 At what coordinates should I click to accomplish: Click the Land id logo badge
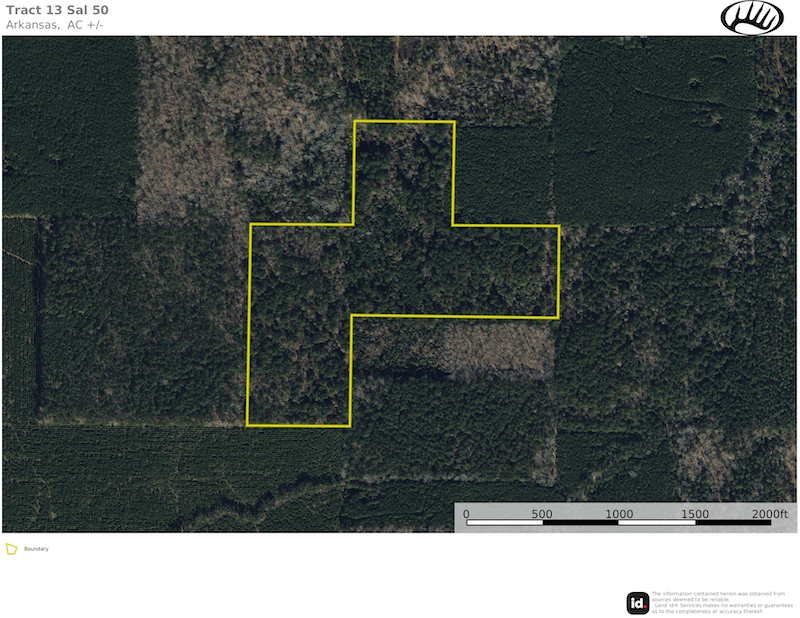637,603
